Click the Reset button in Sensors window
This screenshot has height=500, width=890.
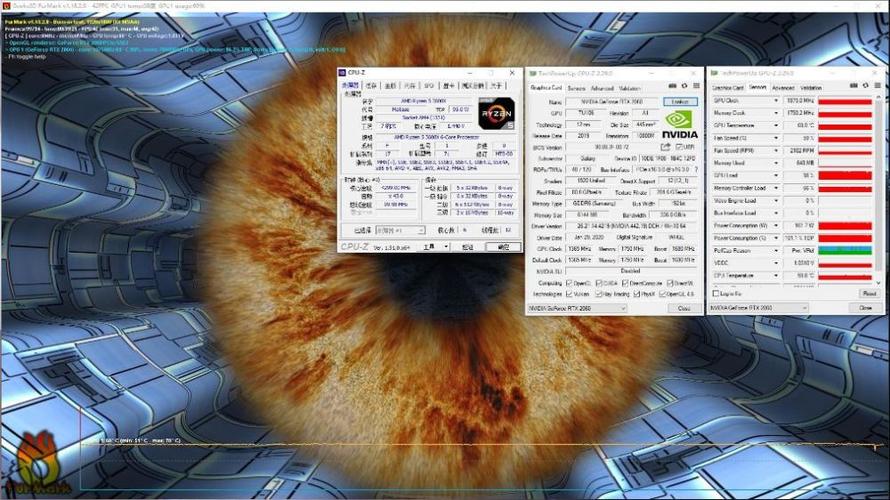(x=869, y=293)
